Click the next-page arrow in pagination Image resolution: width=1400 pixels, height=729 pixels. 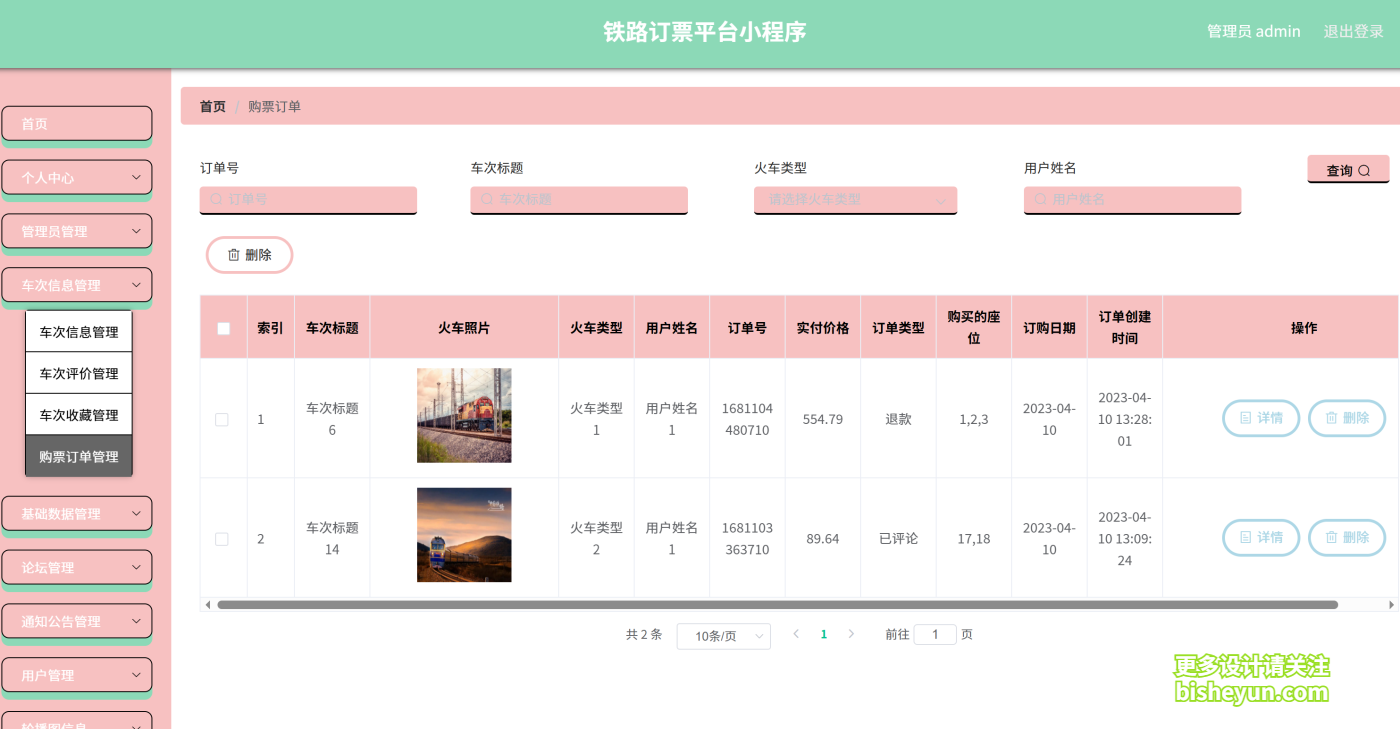851,634
